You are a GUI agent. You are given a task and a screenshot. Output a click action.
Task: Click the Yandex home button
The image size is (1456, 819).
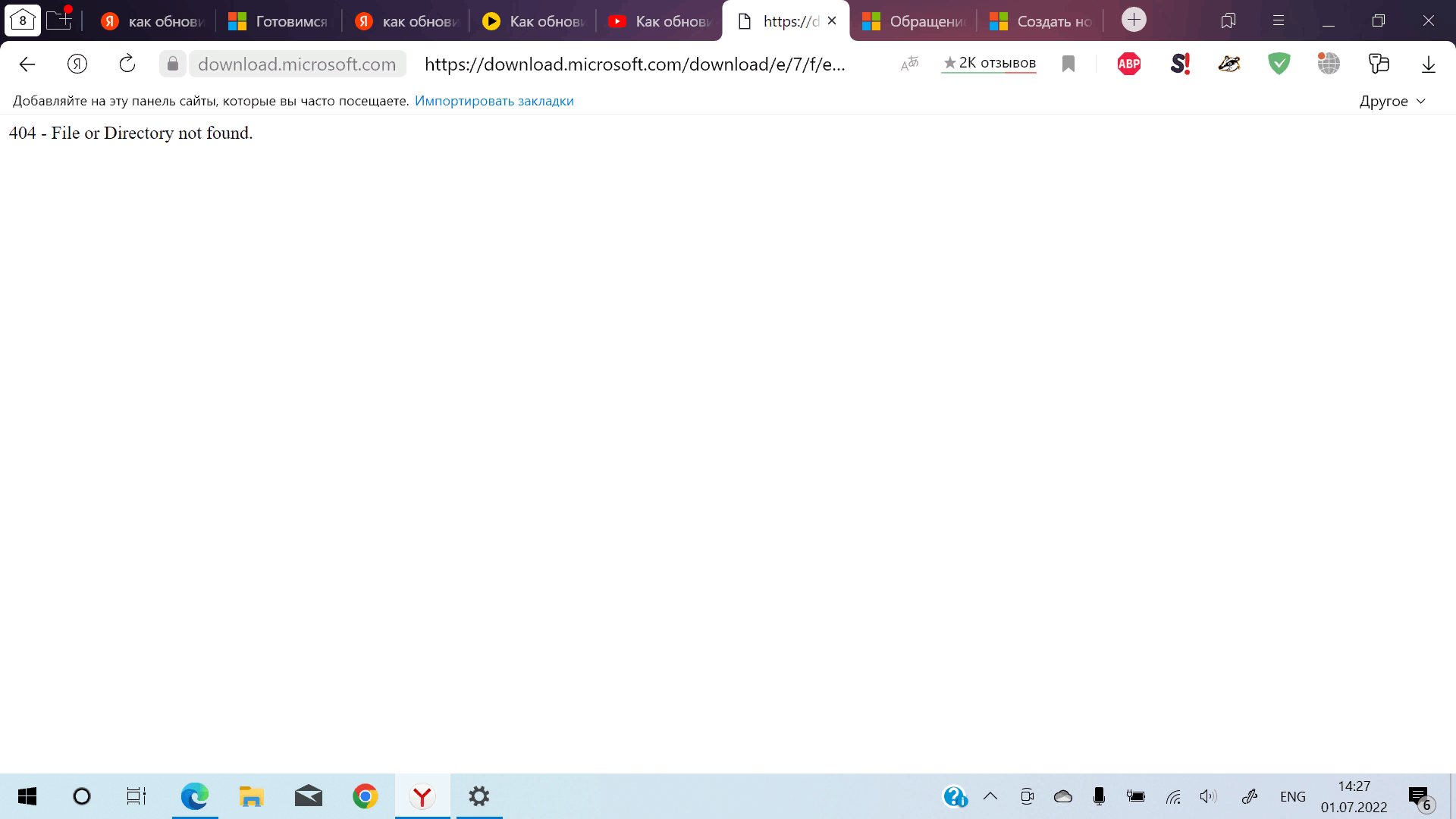pyautogui.click(x=77, y=64)
